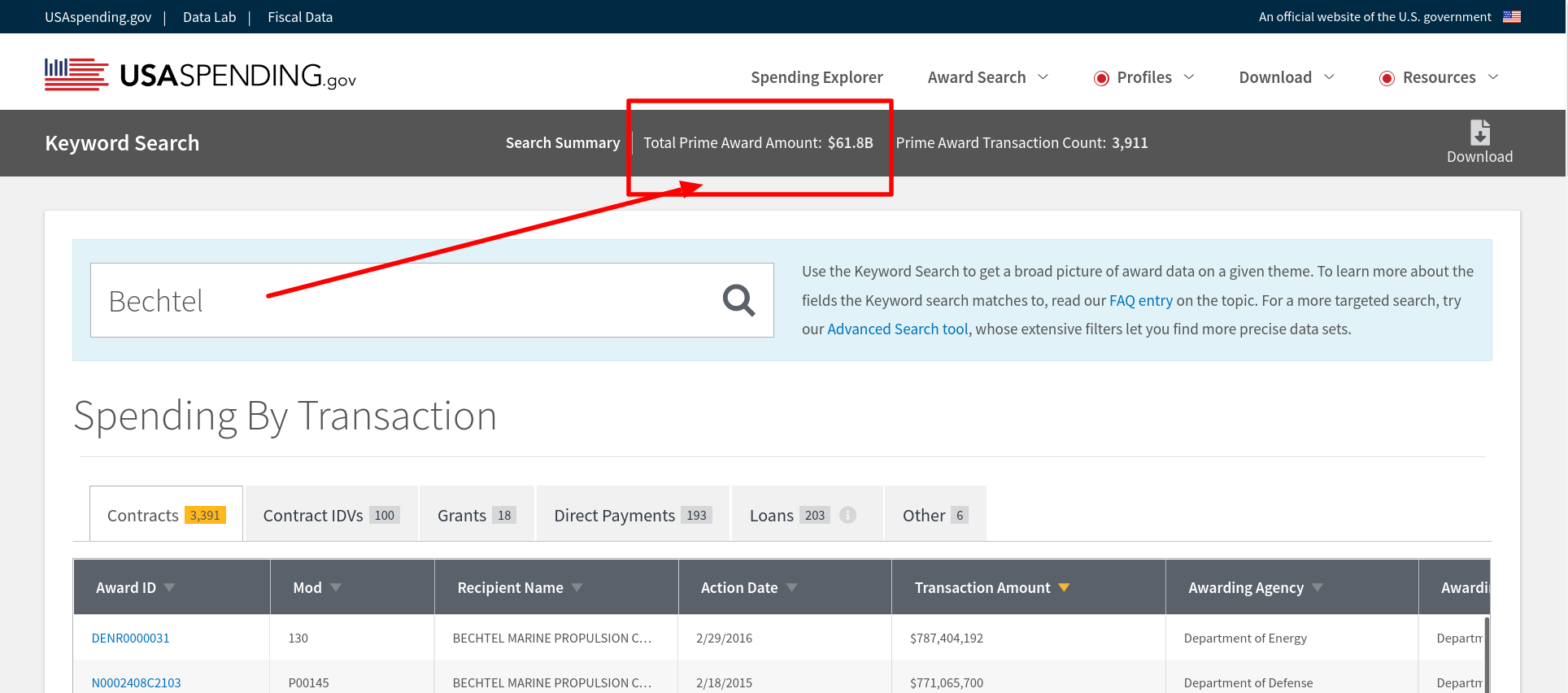Expand the Award Search chevron

click(x=1043, y=76)
